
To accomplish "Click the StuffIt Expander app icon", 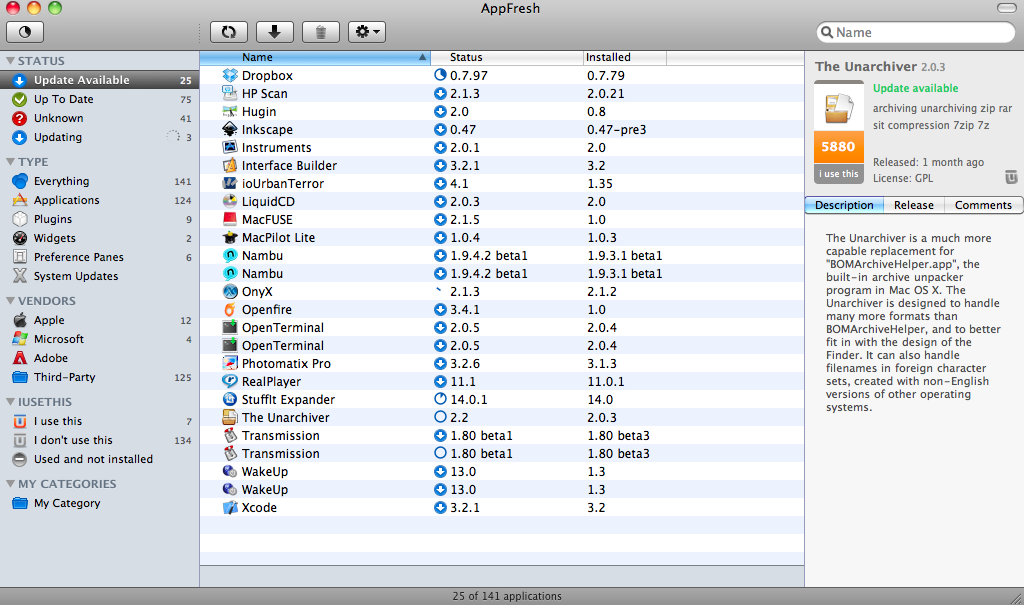I will [230, 399].
